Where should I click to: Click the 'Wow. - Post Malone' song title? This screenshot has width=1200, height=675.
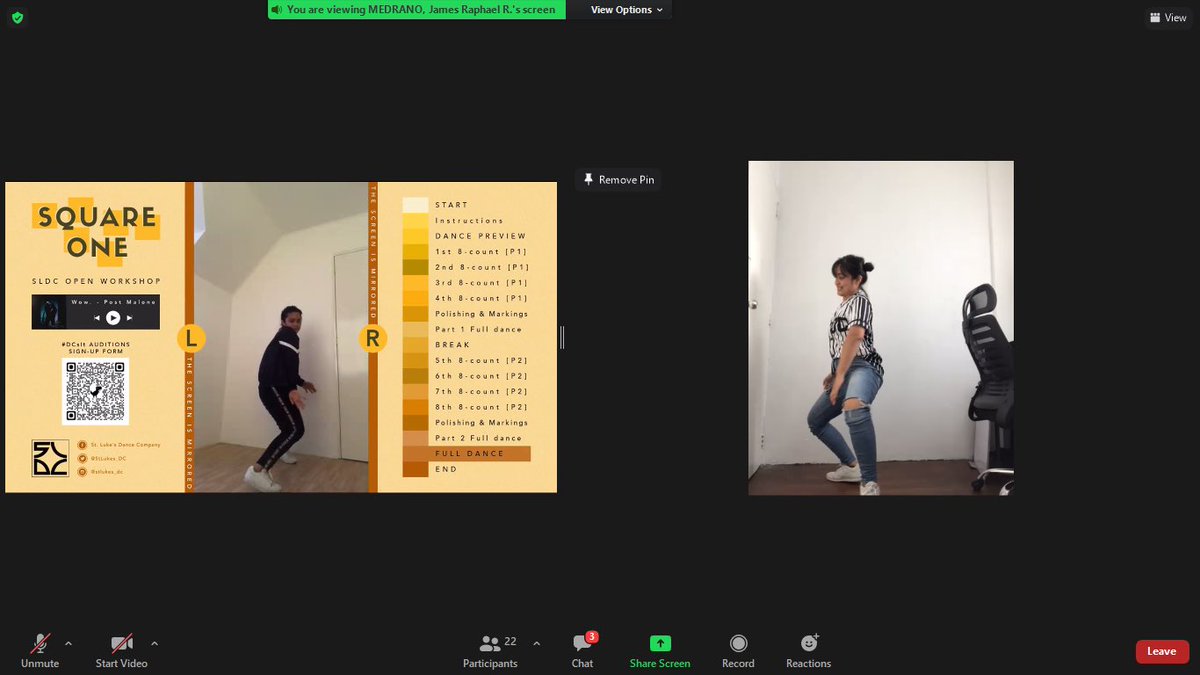point(113,301)
